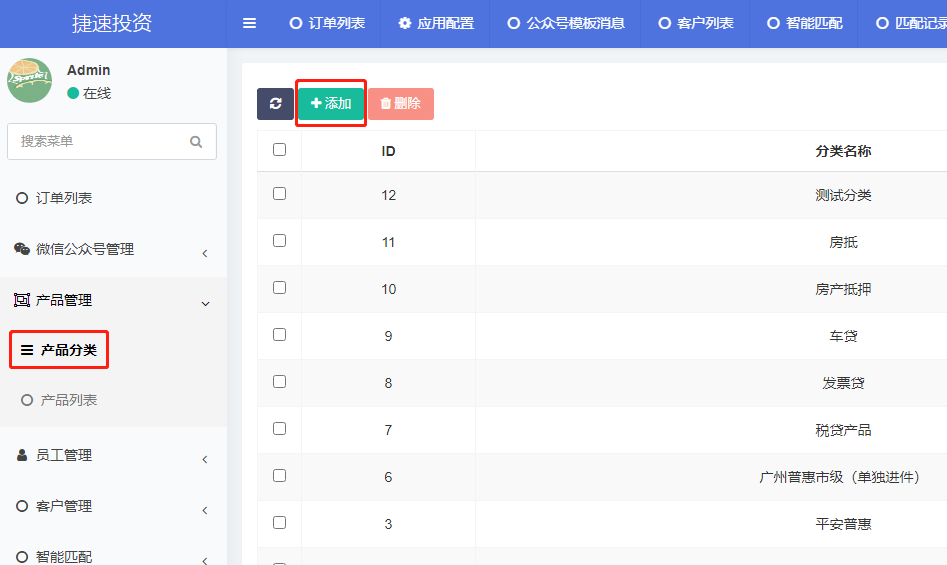Check the row for 平安普惠

(x=279, y=523)
